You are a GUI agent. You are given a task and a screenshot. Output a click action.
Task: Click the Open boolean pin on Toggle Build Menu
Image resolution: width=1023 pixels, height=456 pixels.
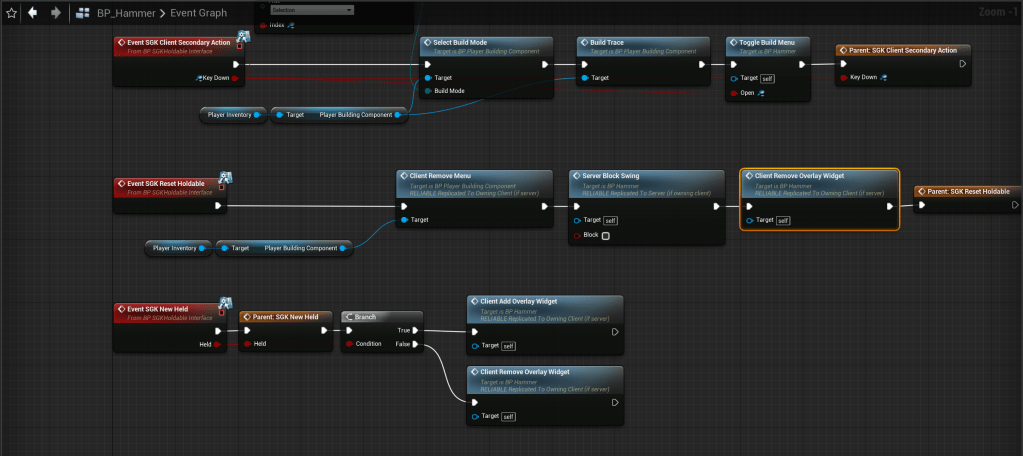pos(733,93)
